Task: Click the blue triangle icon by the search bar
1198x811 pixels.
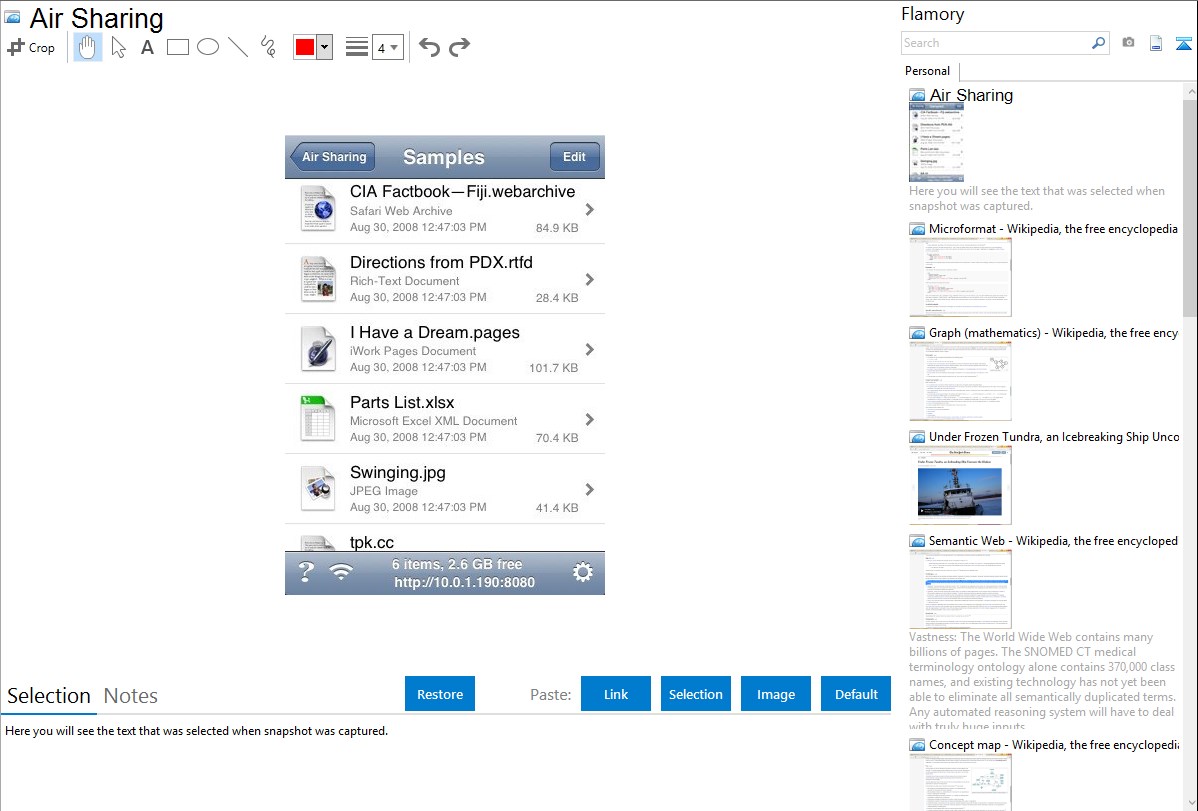Action: [x=1183, y=43]
